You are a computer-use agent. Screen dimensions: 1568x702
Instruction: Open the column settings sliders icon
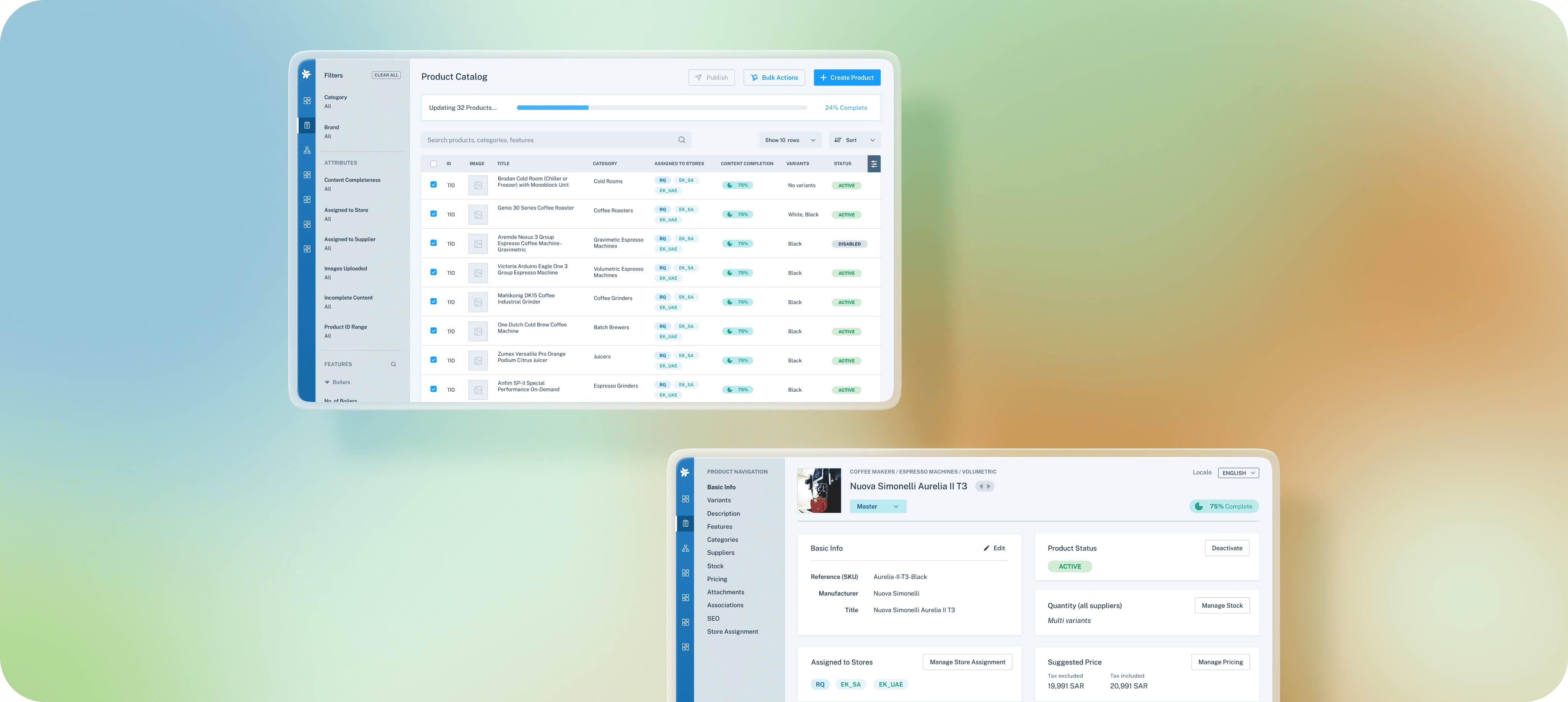[x=873, y=164]
